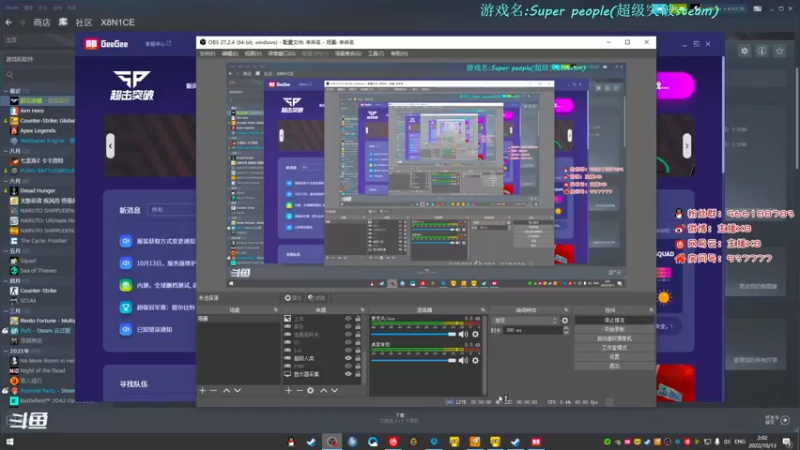Remove the selected OBS source with minus
Image resolution: width=800 pixels, height=450 pixels.
(x=299, y=390)
